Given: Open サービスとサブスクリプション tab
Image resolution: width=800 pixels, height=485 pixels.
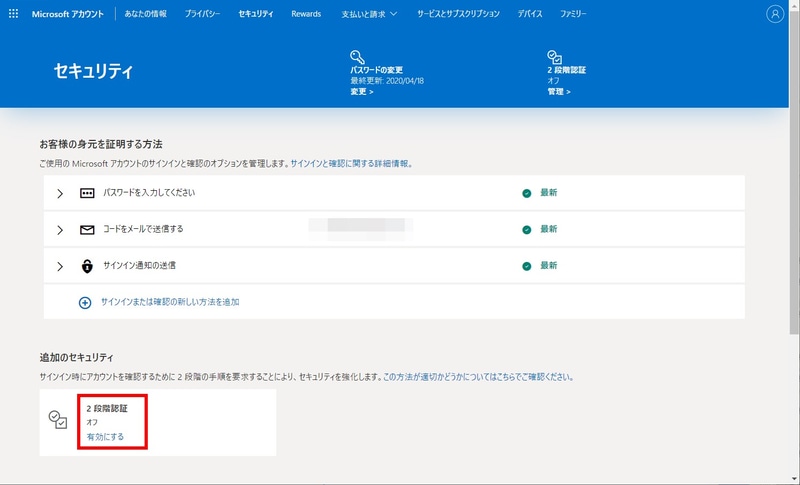Looking at the screenshot, I should point(458,14).
